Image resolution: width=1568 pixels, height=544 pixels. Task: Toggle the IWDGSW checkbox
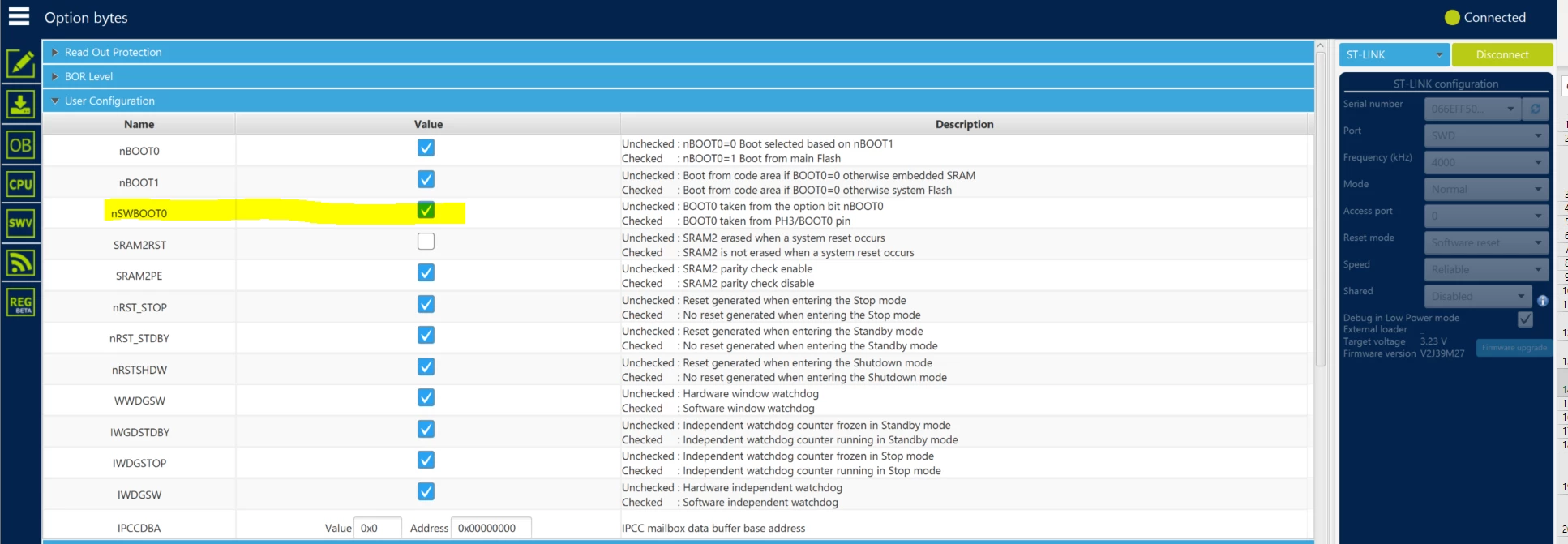coord(426,491)
